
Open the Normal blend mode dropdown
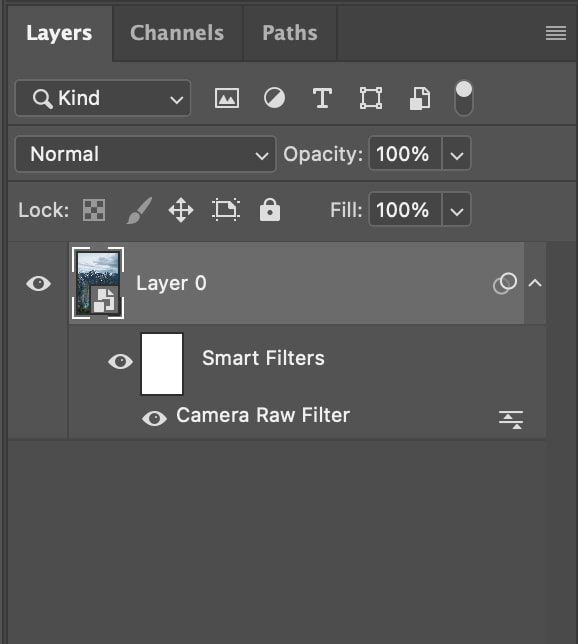[x=145, y=154]
